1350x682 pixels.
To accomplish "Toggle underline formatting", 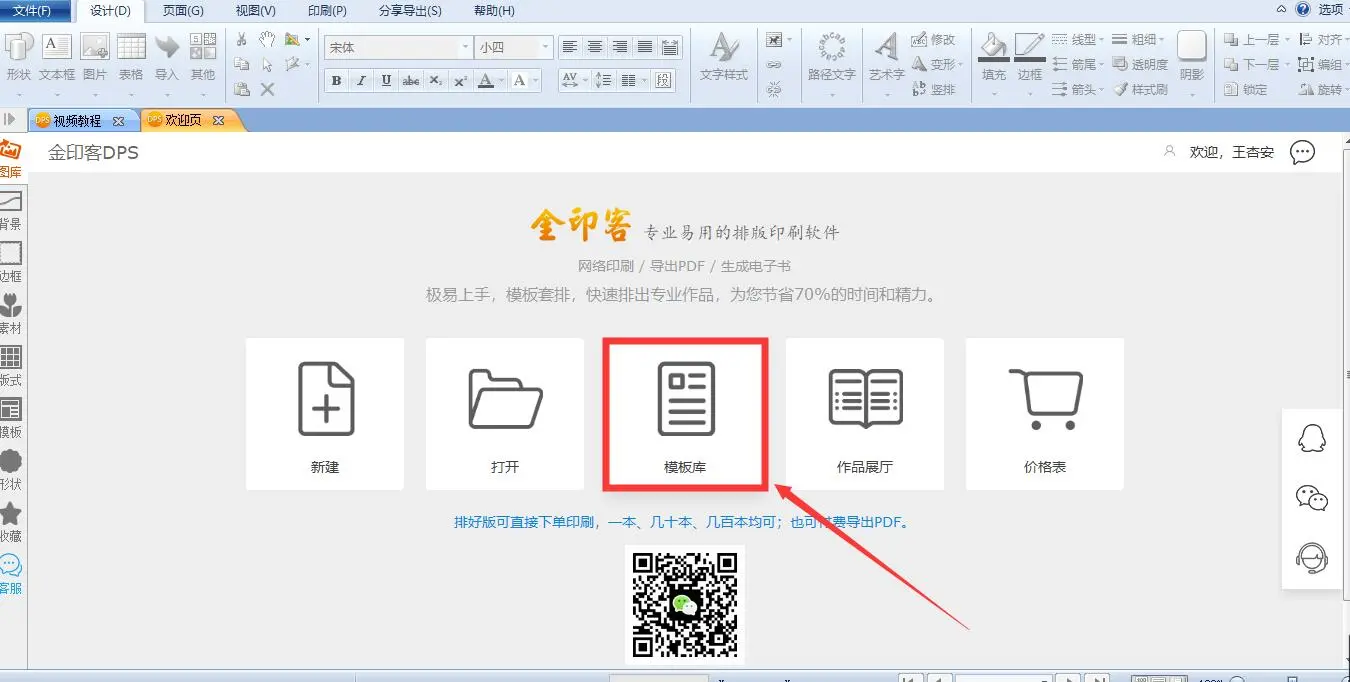I will click(386, 81).
